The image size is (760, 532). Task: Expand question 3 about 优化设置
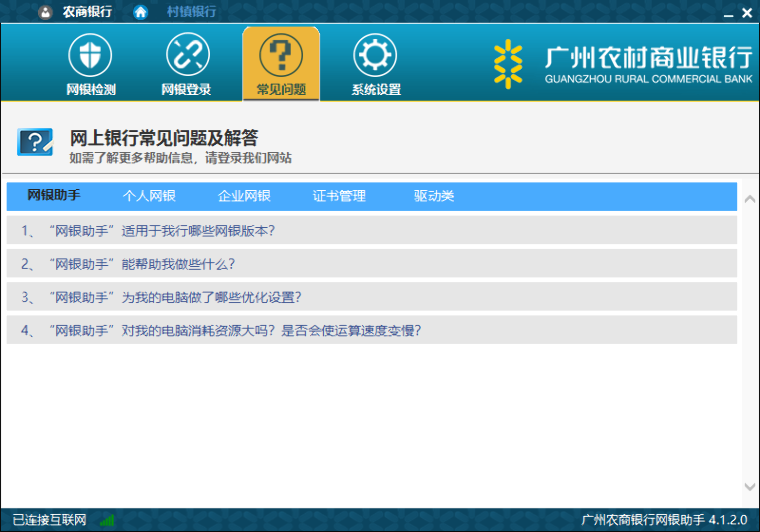pos(372,297)
